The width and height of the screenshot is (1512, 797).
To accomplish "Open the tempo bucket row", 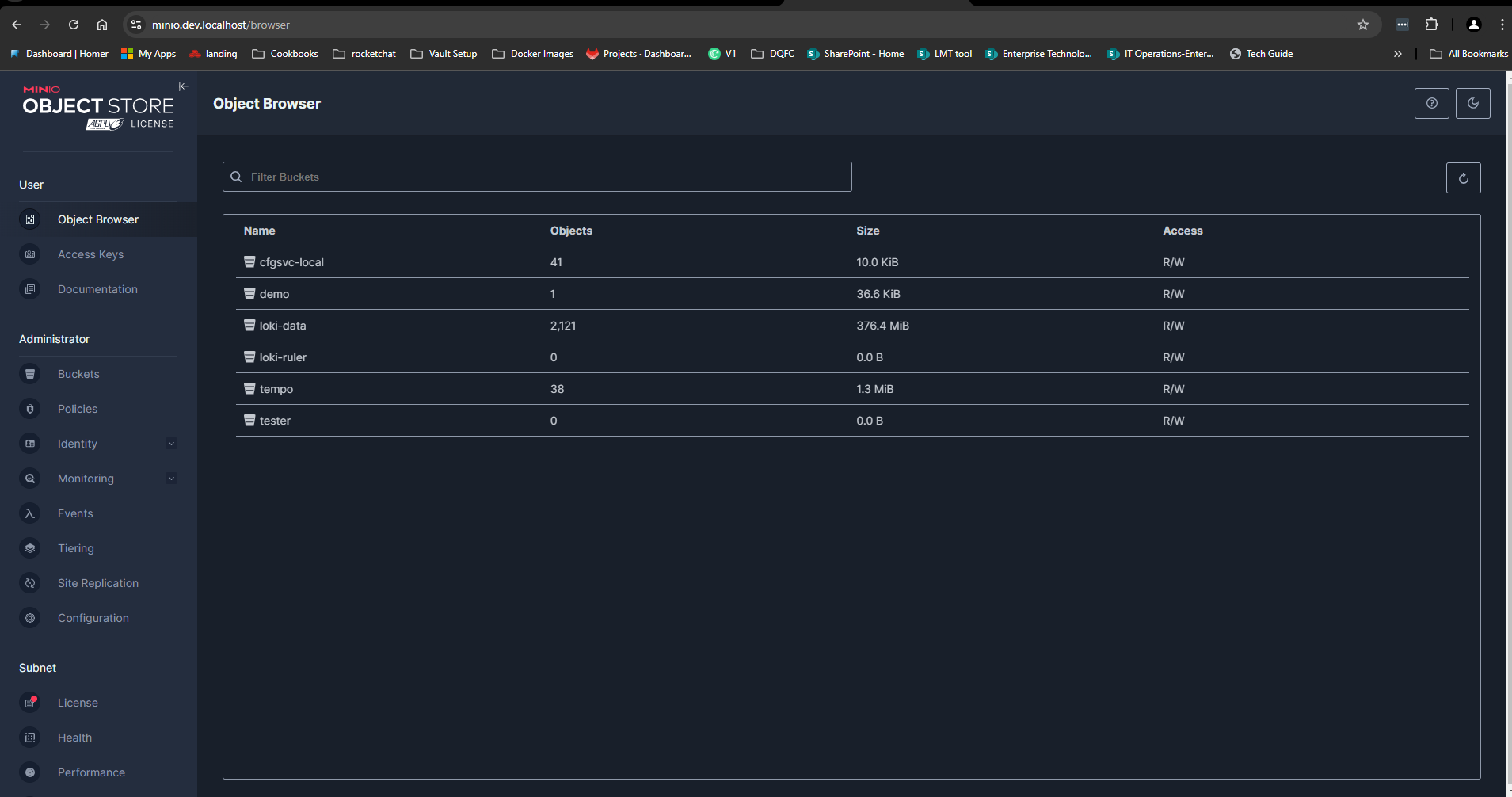I will (276, 389).
